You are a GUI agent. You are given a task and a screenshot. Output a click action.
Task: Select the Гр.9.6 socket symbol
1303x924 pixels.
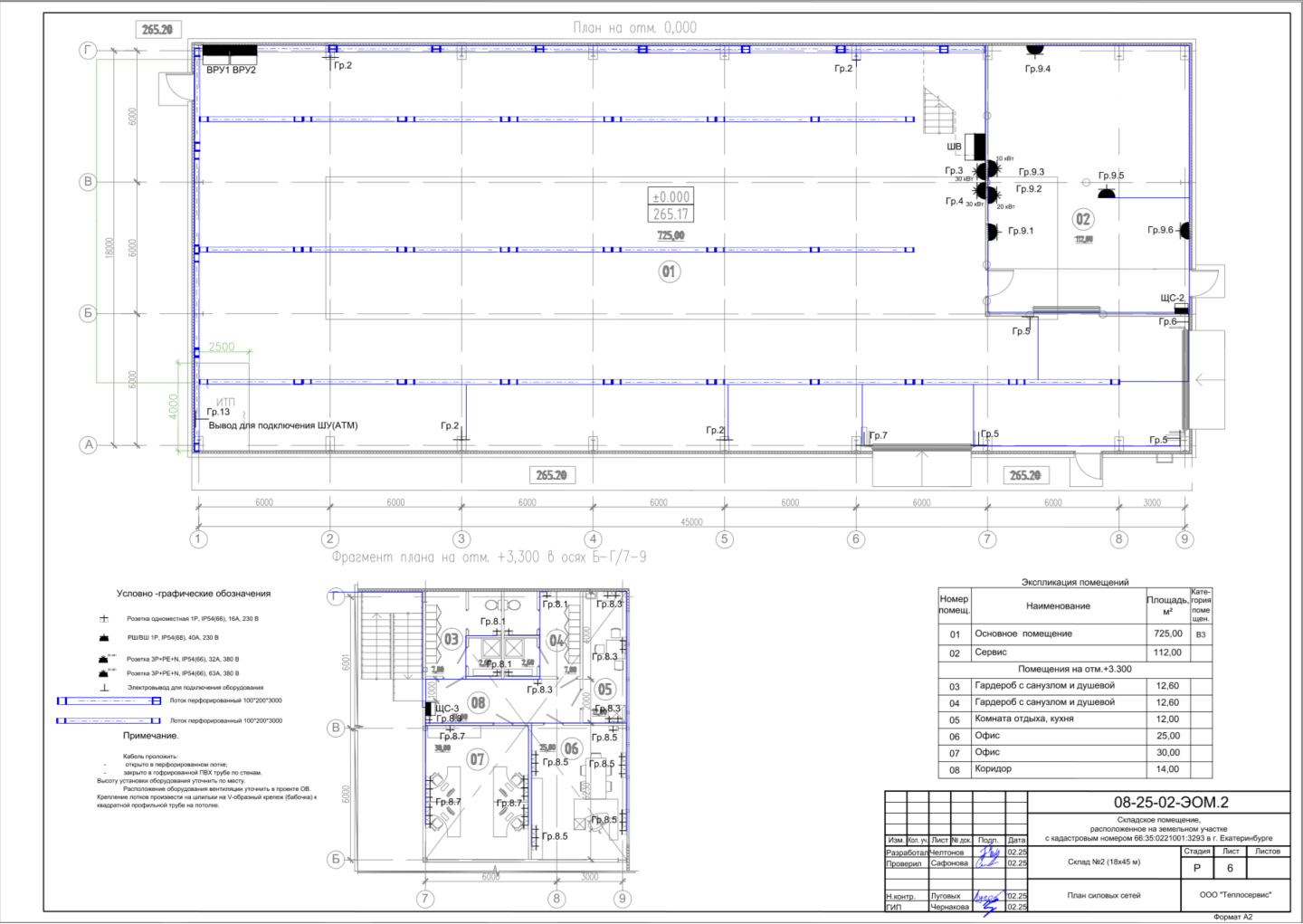coord(1184,230)
